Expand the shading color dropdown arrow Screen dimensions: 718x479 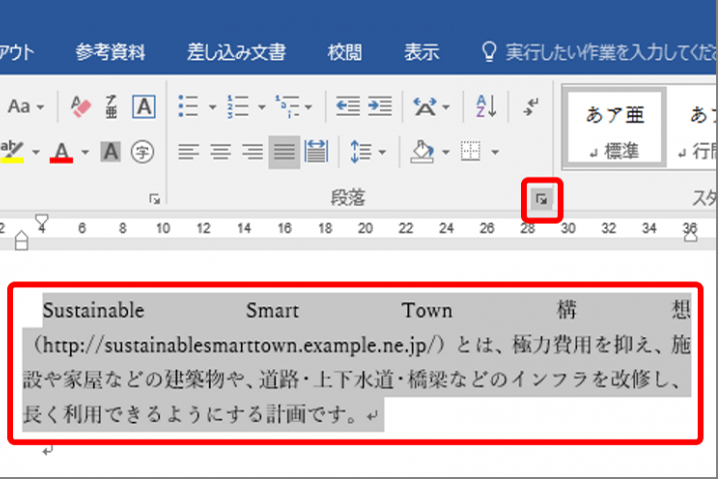tap(446, 152)
